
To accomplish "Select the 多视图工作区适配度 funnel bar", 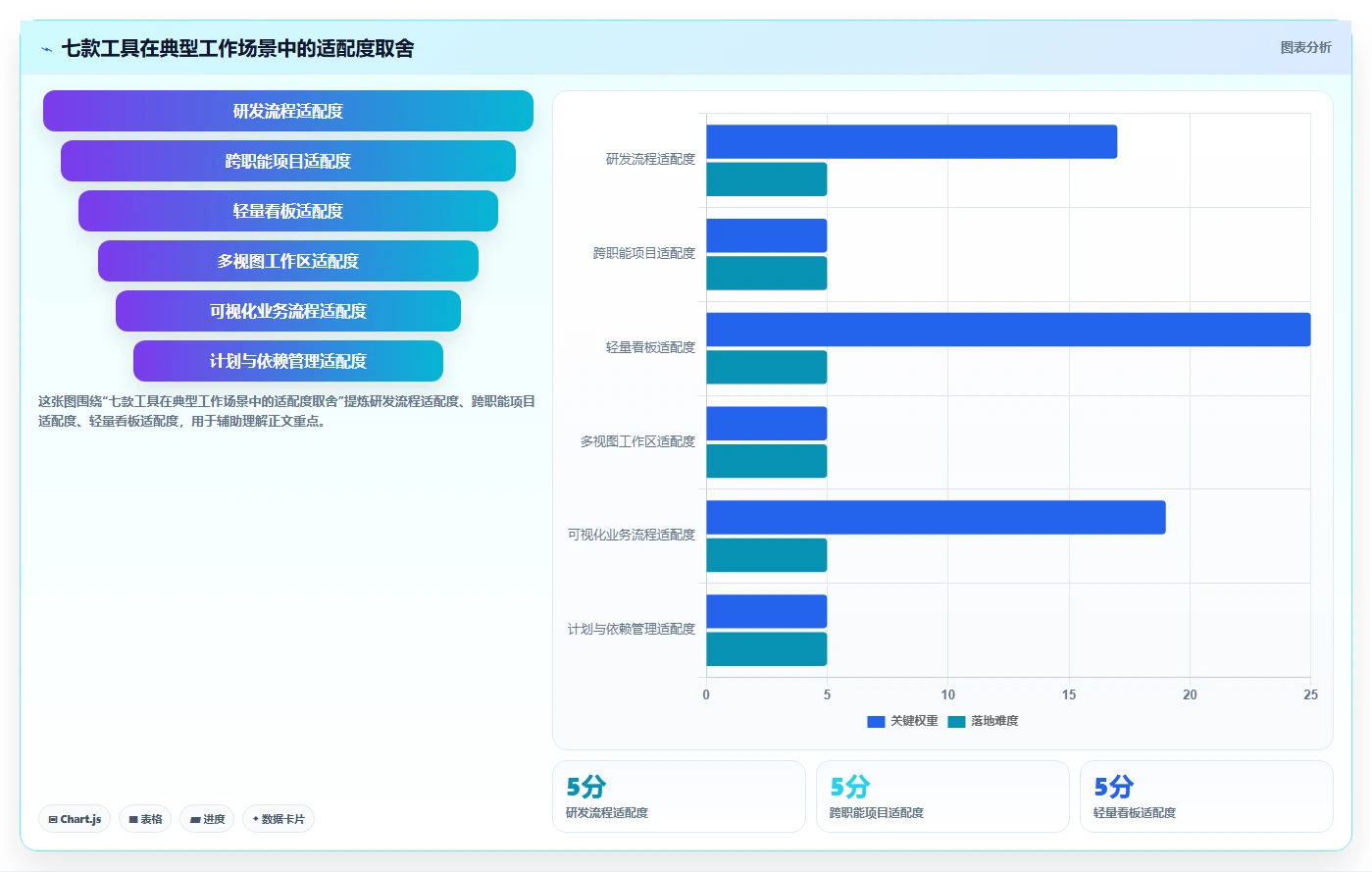I will click(x=288, y=261).
